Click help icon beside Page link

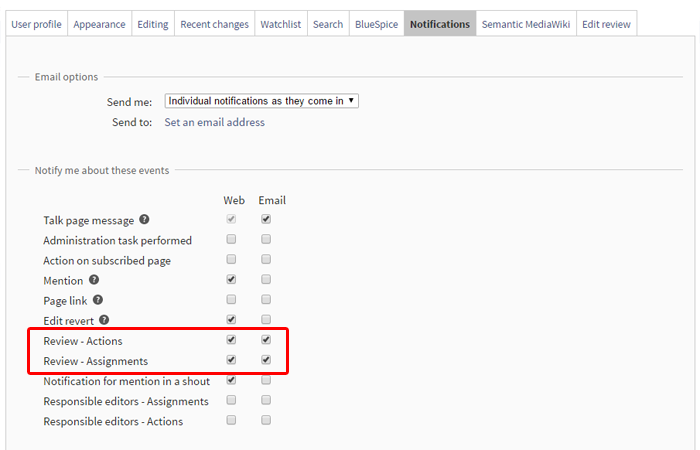(98, 300)
